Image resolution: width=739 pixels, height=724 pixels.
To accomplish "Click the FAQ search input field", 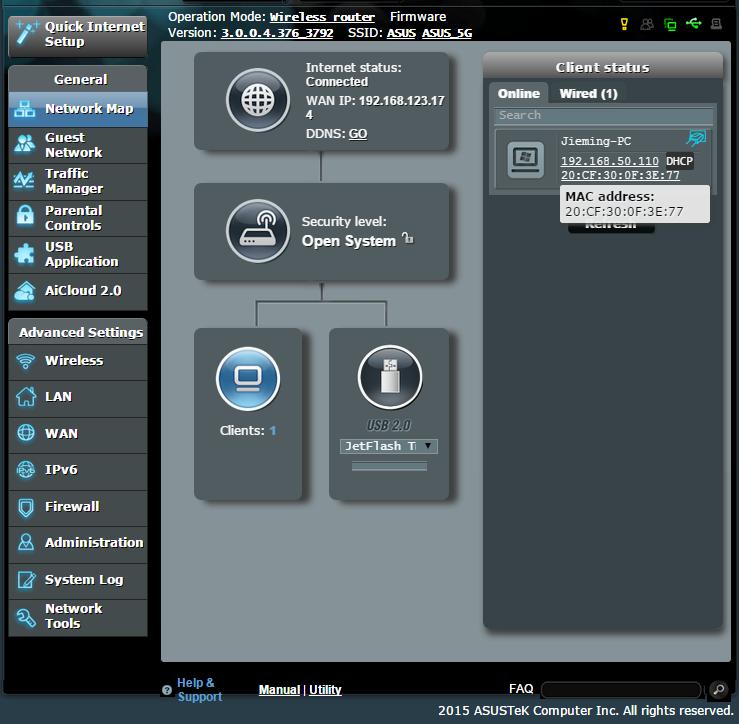I will click(x=621, y=690).
